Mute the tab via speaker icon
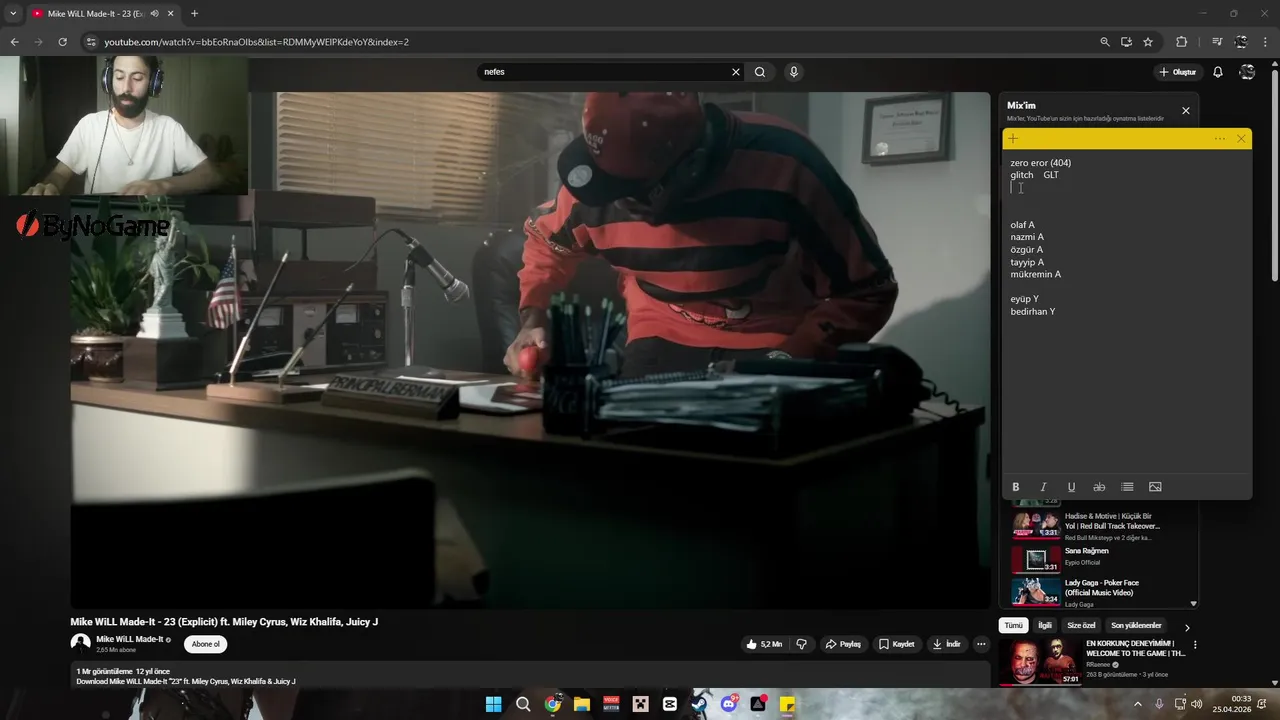 point(154,13)
